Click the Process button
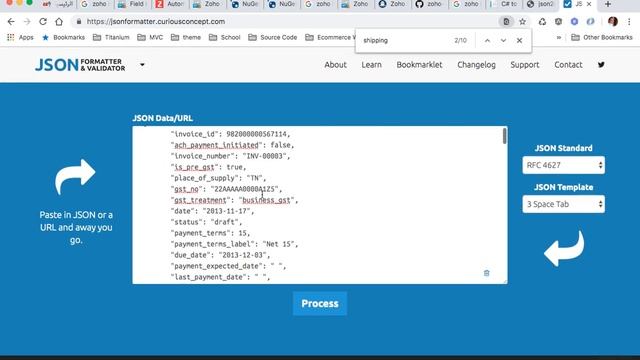The image size is (640, 360). (x=320, y=304)
